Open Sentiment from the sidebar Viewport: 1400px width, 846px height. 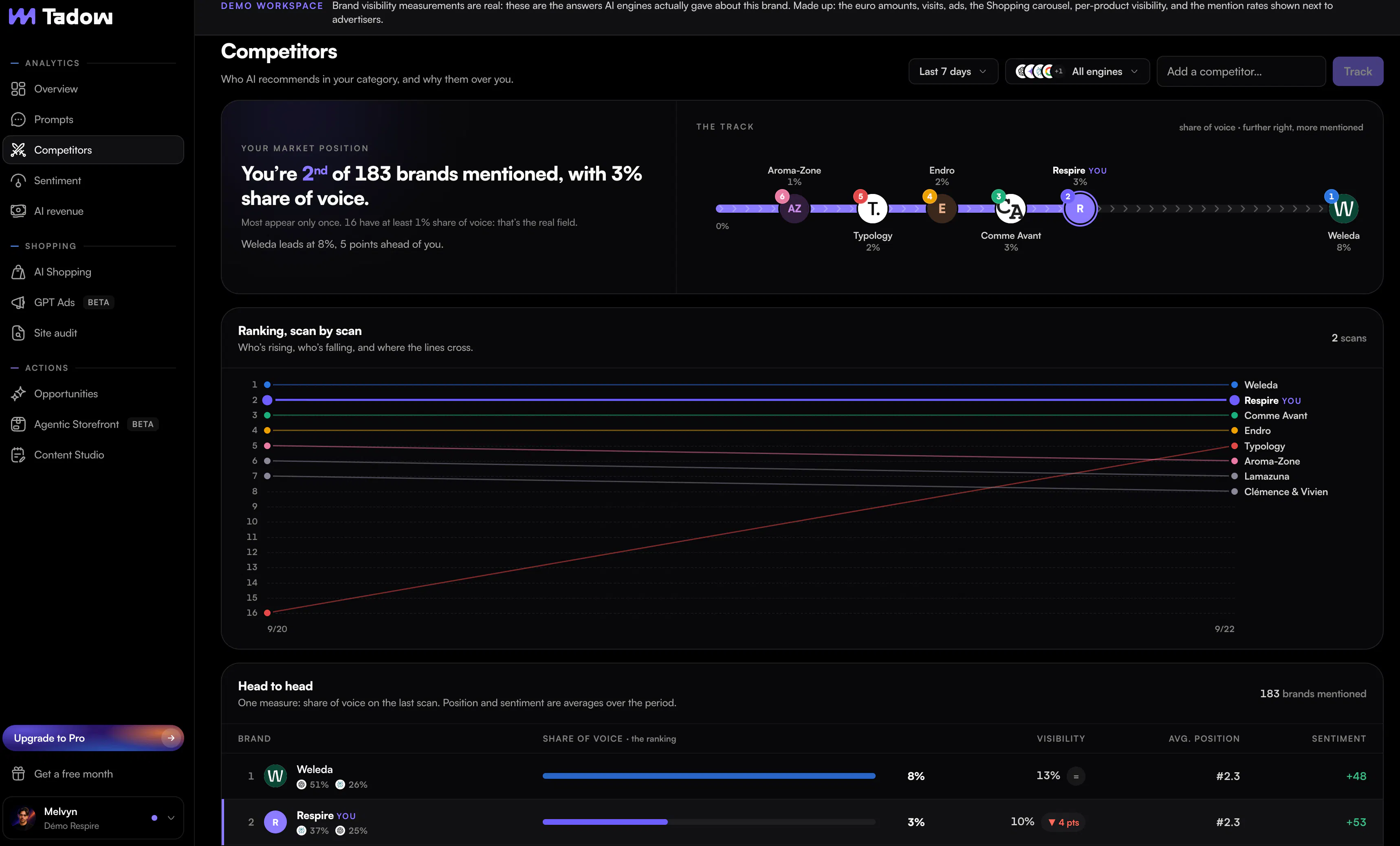pyautogui.click(x=93, y=180)
